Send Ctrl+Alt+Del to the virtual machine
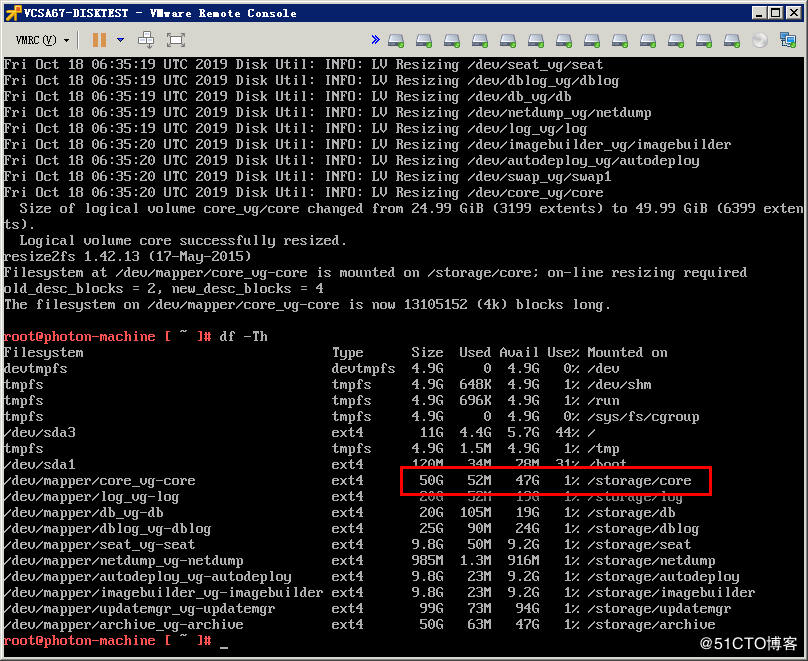Screen dimensions: 808x661 point(146,40)
